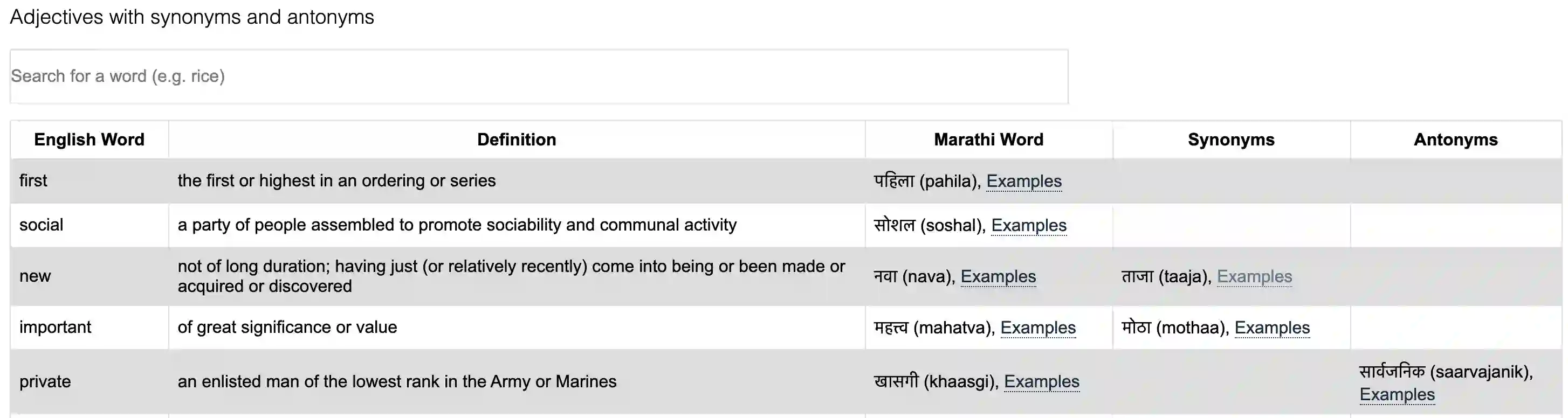Click the Synonyms column header

(1231, 140)
